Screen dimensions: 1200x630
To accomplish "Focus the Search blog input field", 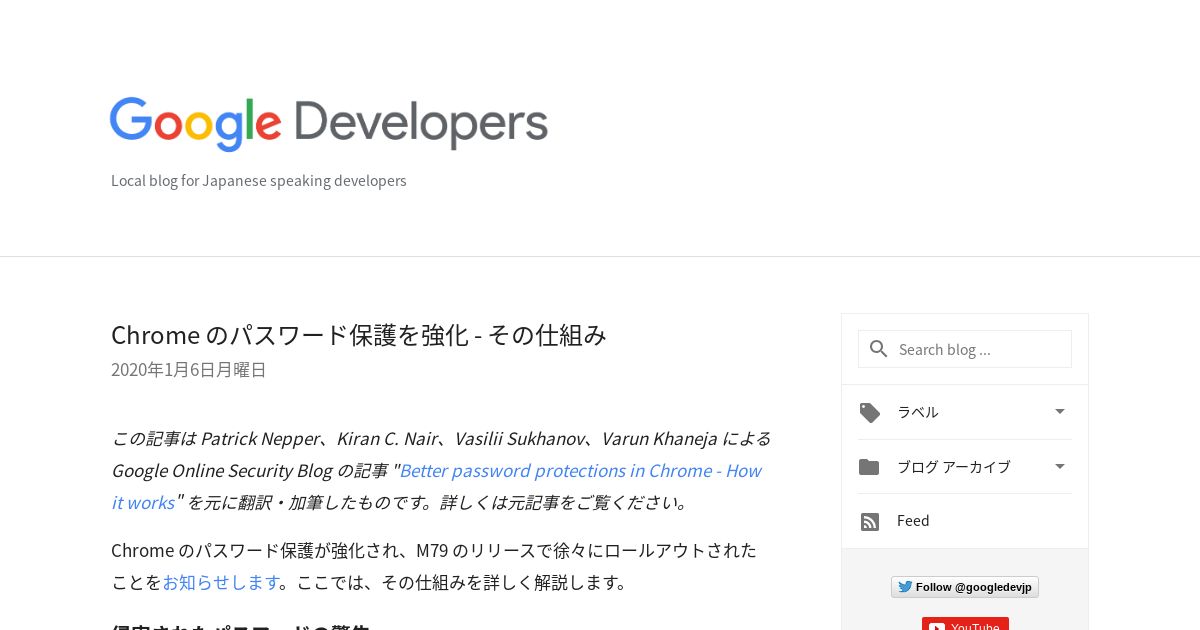I will (965, 349).
